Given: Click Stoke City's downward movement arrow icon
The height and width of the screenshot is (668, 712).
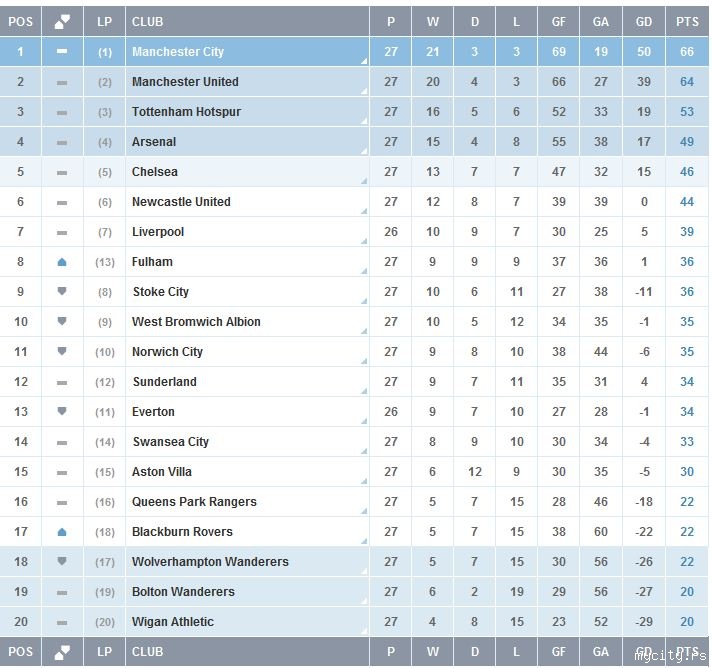Looking at the screenshot, I should (x=62, y=292).
